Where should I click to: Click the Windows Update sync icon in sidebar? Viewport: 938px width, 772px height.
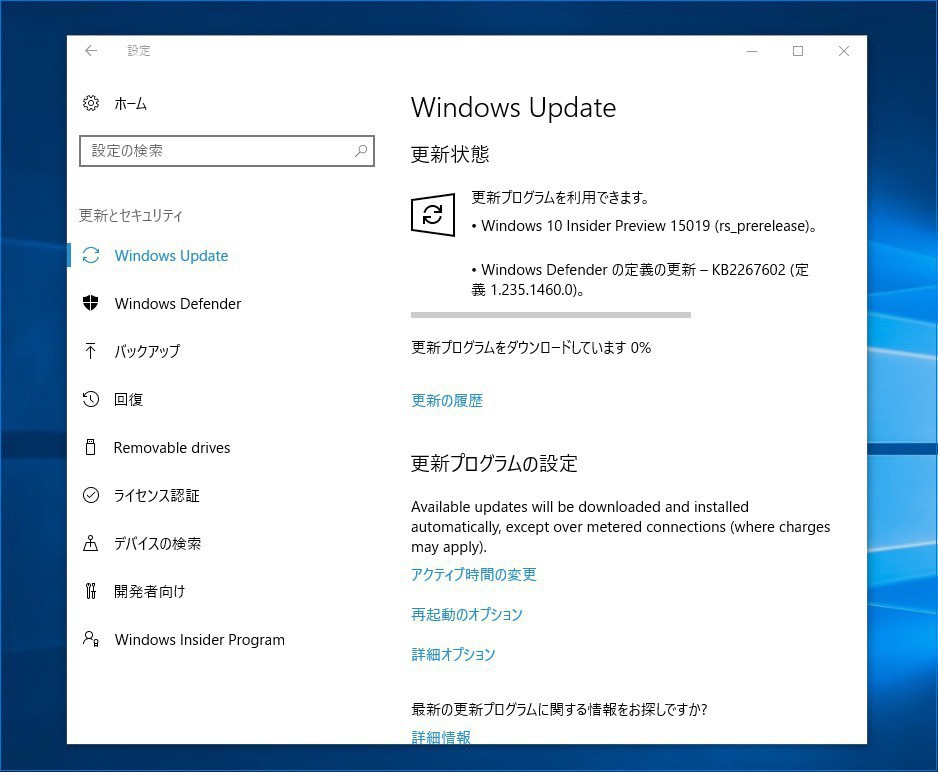(x=91, y=255)
